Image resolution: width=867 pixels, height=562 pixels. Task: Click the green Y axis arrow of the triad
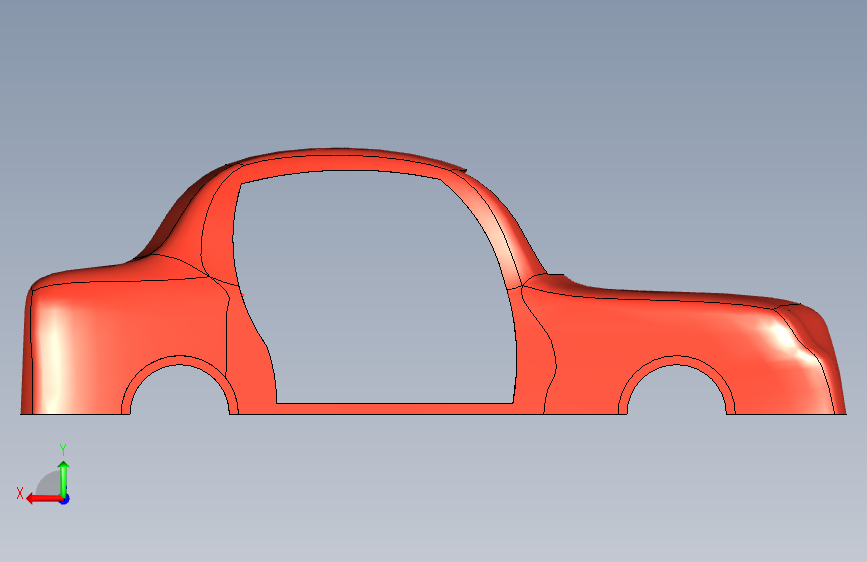point(64,479)
